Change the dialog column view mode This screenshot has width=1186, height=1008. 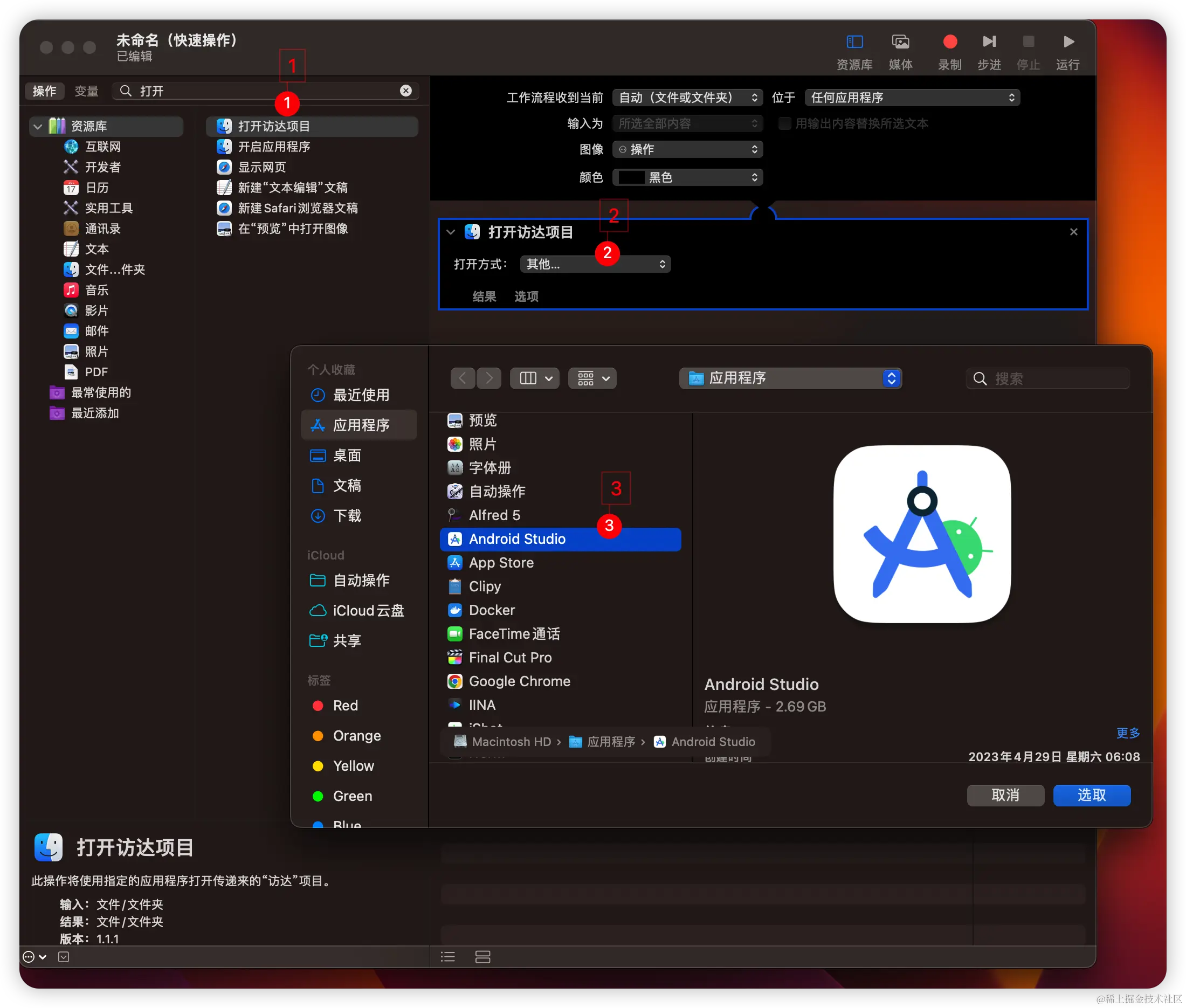pos(535,378)
